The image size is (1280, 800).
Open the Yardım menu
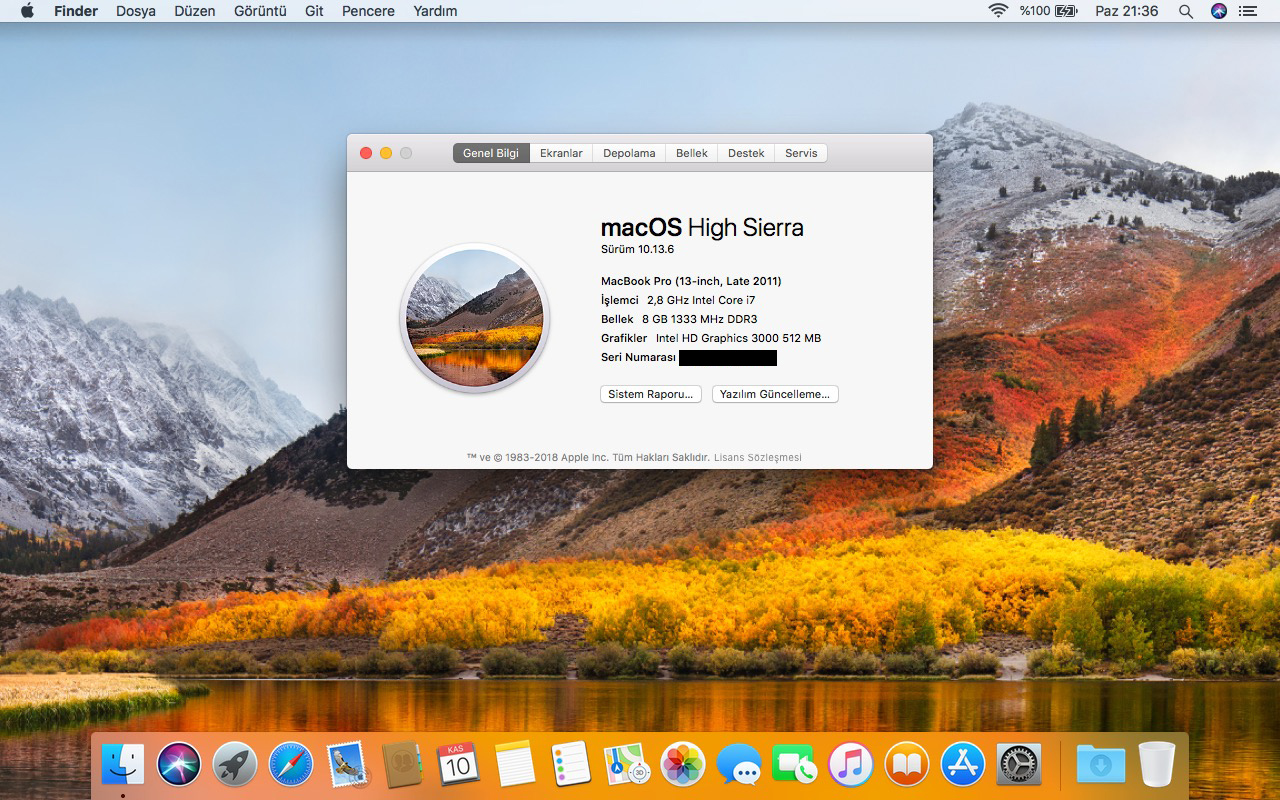(x=435, y=11)
